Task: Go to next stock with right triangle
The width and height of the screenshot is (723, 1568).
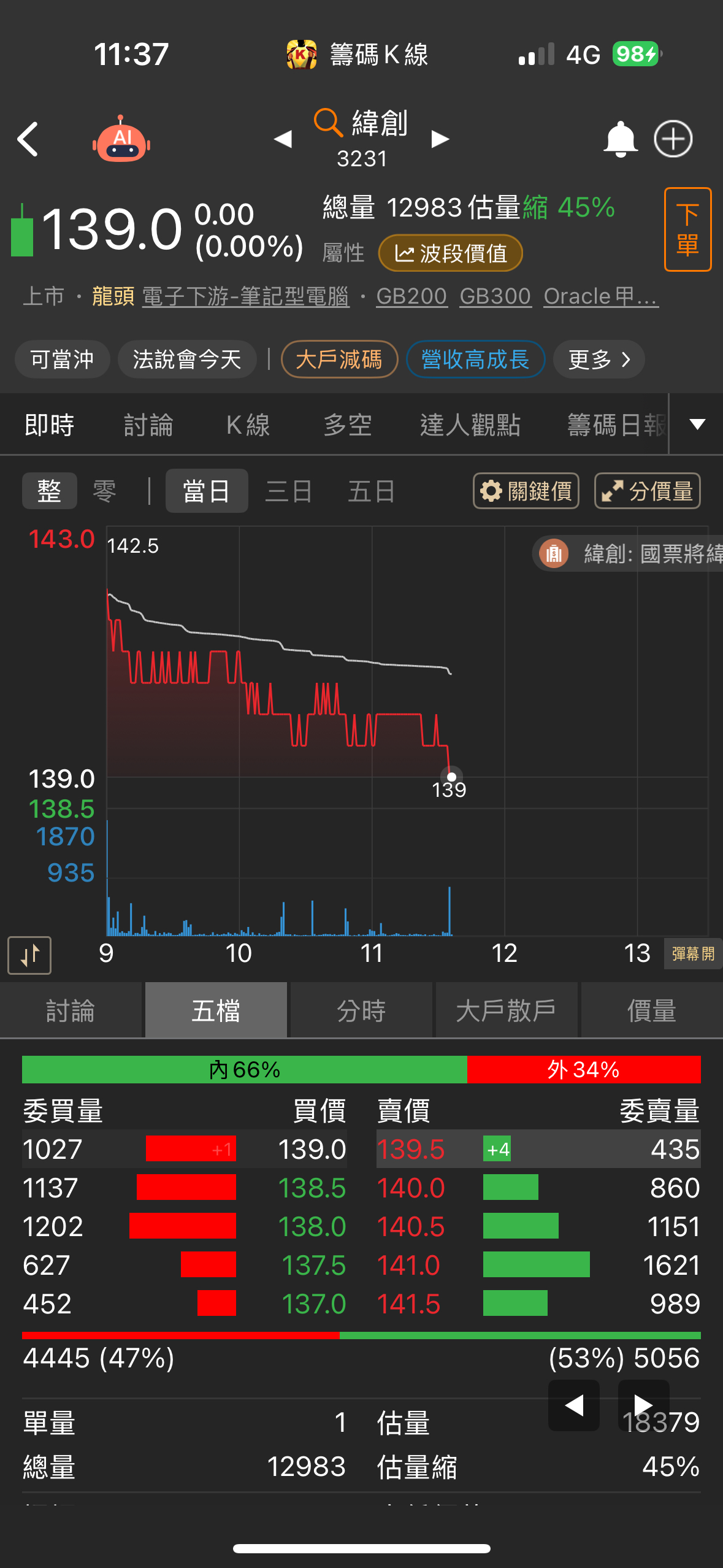Action: click(x=440, y=139)
